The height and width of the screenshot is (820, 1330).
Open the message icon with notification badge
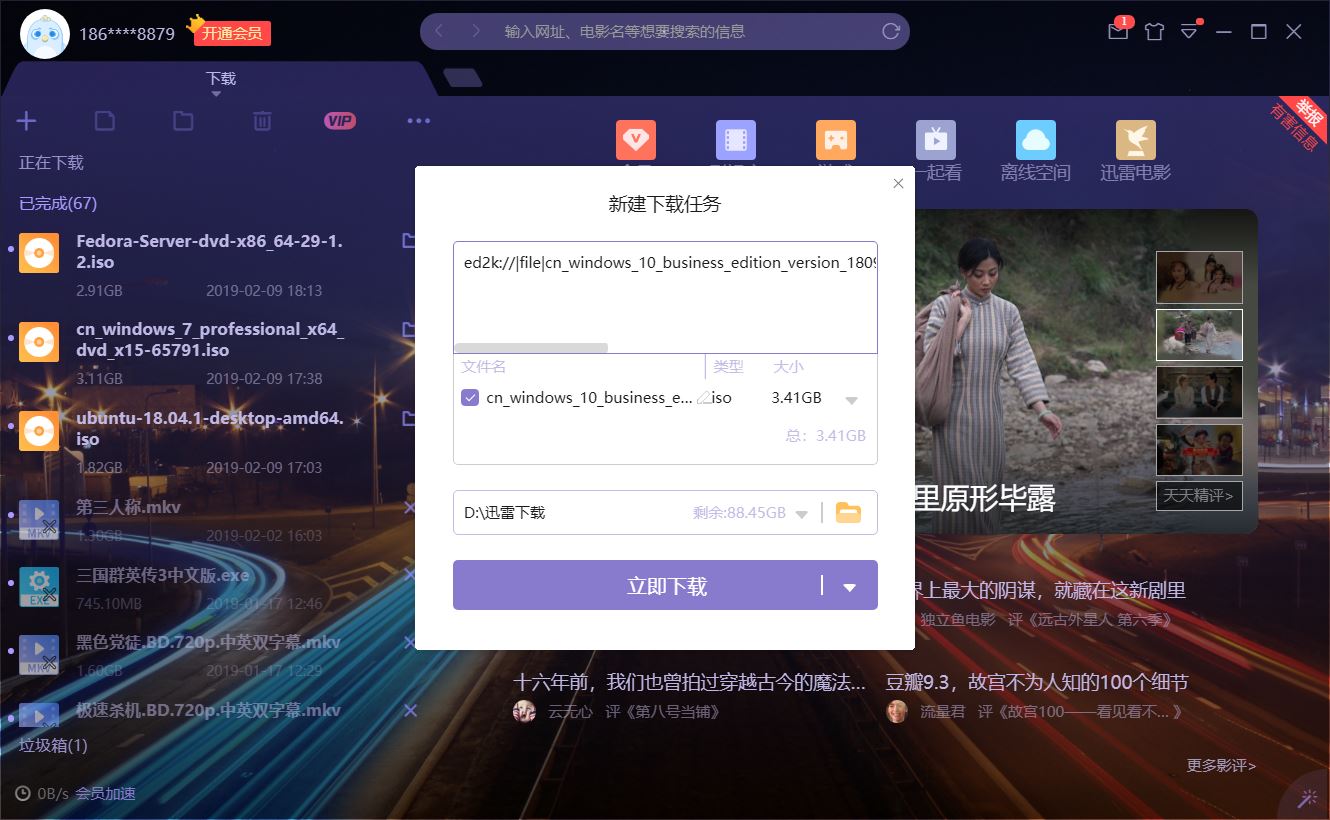(1117, 31)
